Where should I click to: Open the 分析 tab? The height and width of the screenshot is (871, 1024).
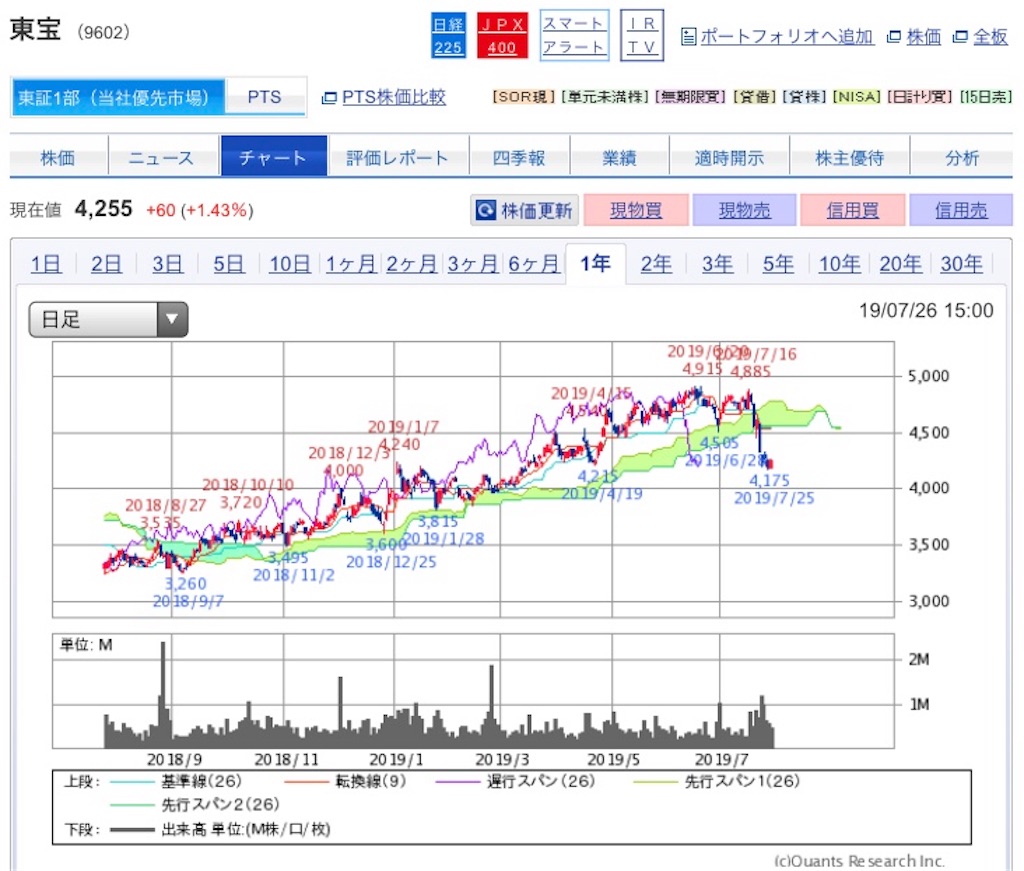coord(962,156)
